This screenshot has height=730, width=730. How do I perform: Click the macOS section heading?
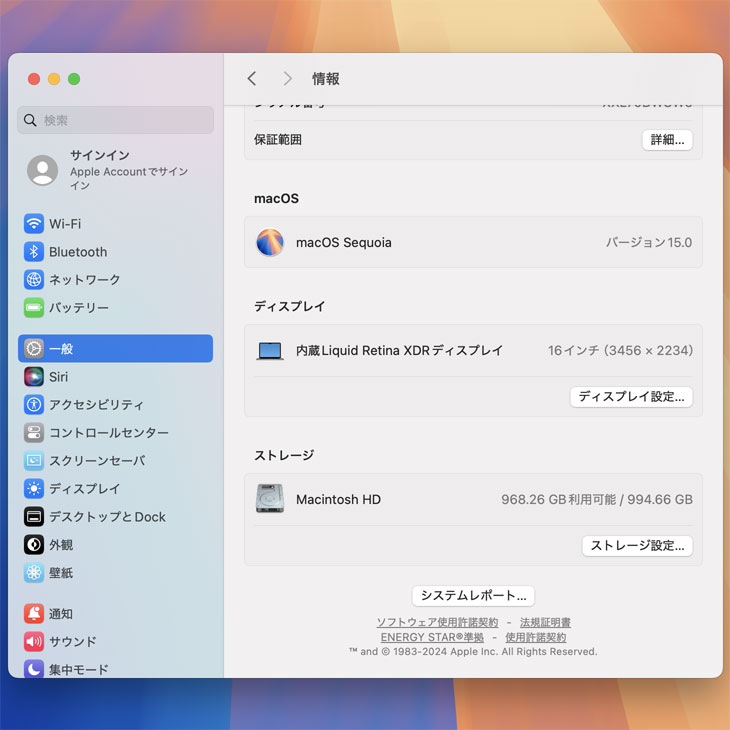click(277, 199)
